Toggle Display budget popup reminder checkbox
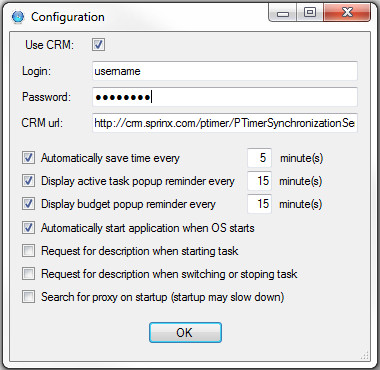Viewport: 380px width, 370px height. click(28, 204)
